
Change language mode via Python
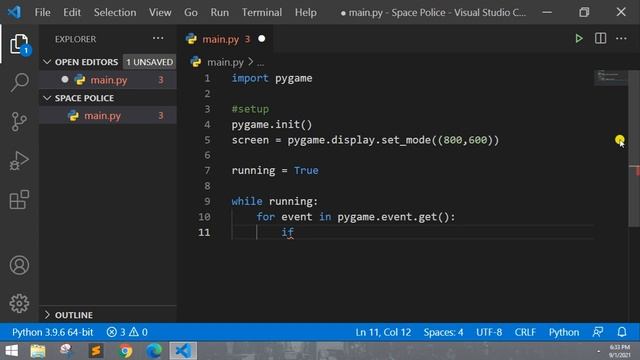click(564, 332)
